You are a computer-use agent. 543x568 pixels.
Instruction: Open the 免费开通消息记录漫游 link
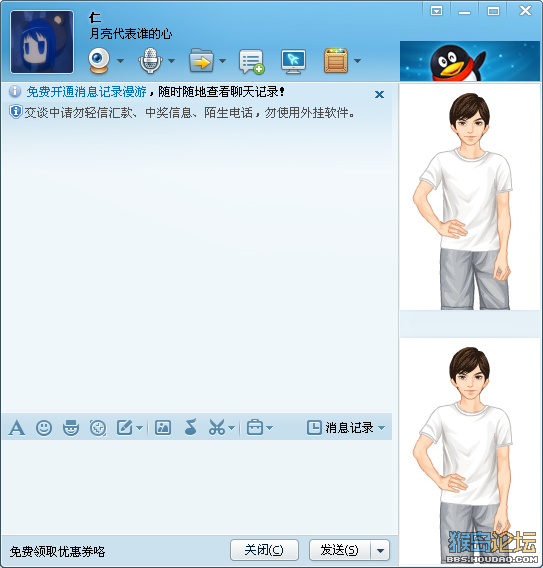click(87, 92)
